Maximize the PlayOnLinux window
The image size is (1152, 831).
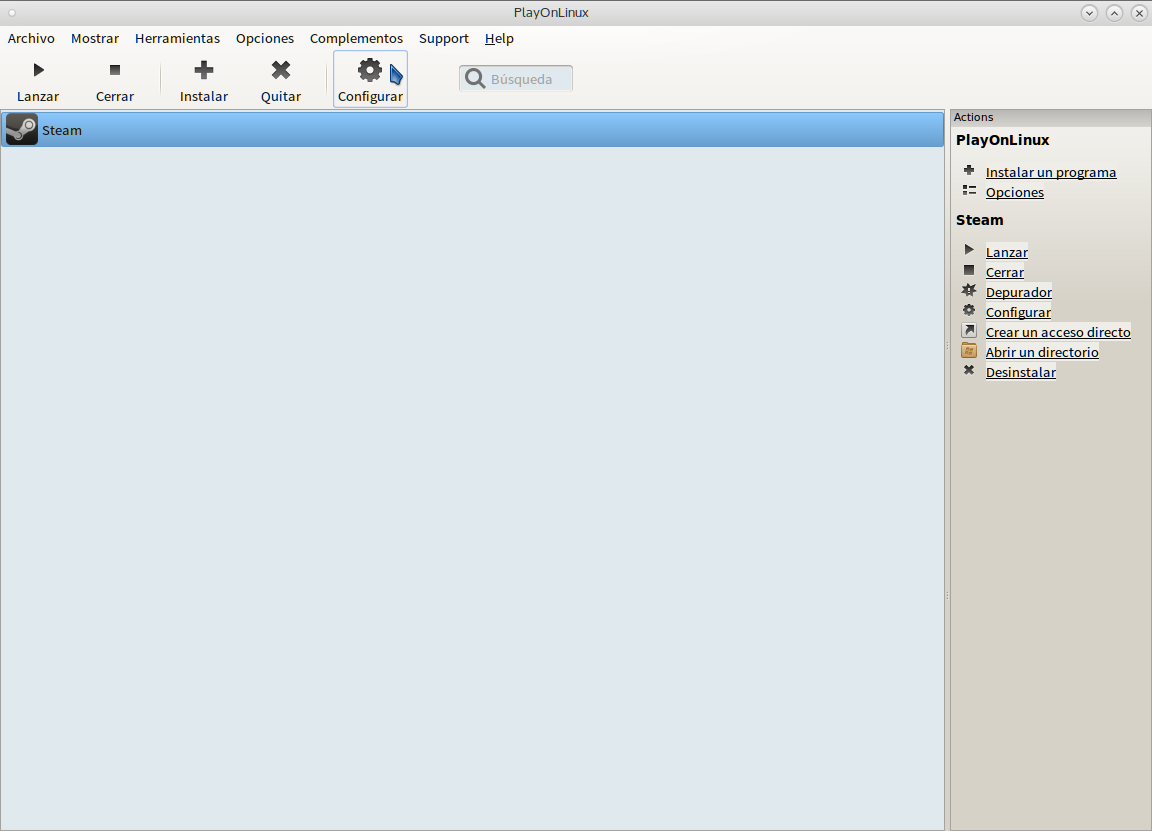(1115, 12)
